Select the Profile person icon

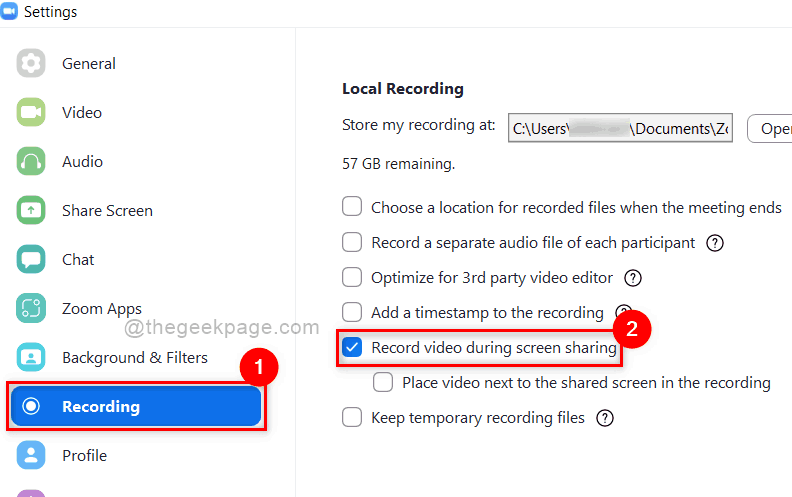(x=31, y=455)
